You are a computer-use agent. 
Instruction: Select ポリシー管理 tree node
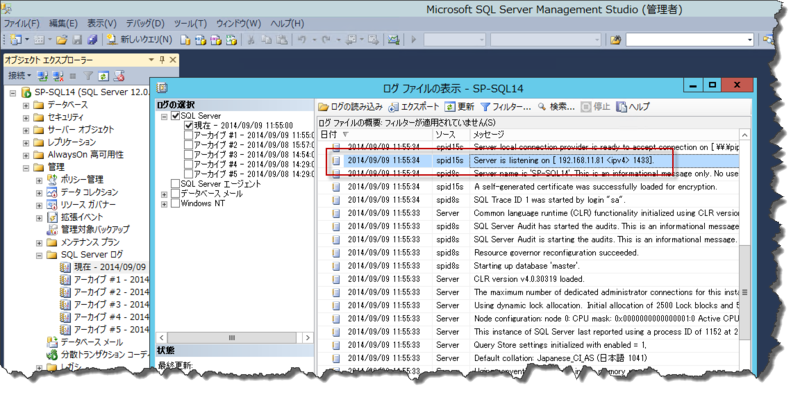82,180
